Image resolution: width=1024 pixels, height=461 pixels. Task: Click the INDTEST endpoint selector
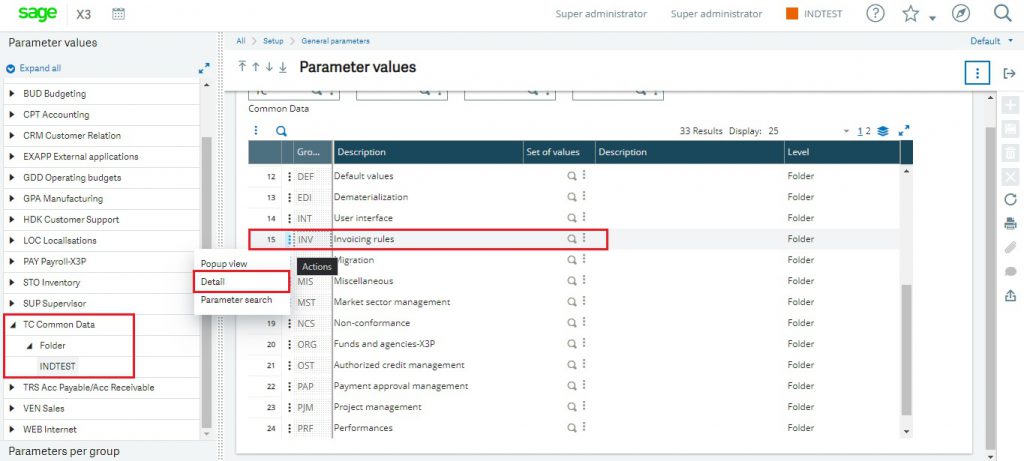pos(814,14)
